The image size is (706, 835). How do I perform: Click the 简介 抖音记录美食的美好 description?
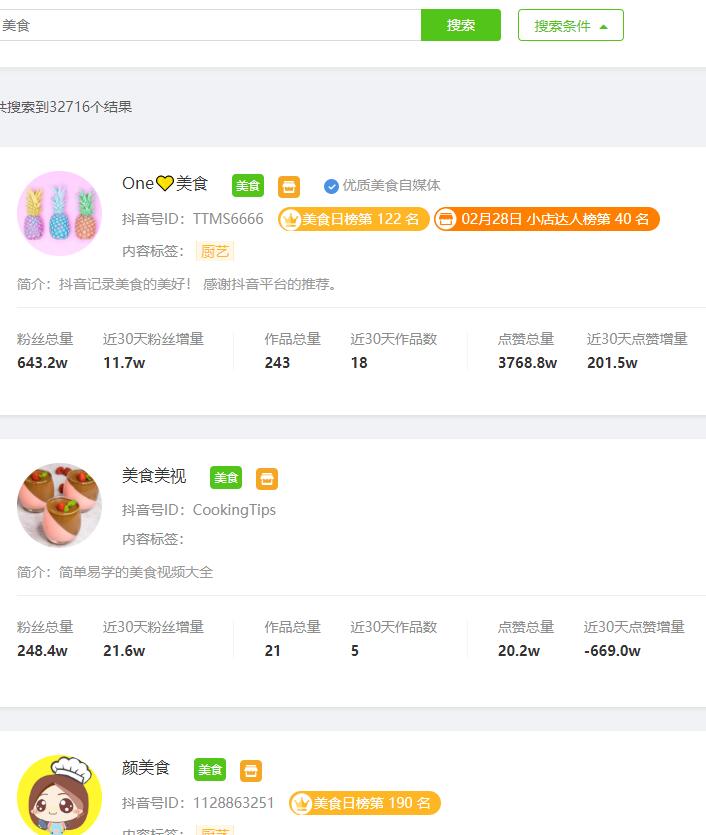pyautogui.click(x=177, y=284)
